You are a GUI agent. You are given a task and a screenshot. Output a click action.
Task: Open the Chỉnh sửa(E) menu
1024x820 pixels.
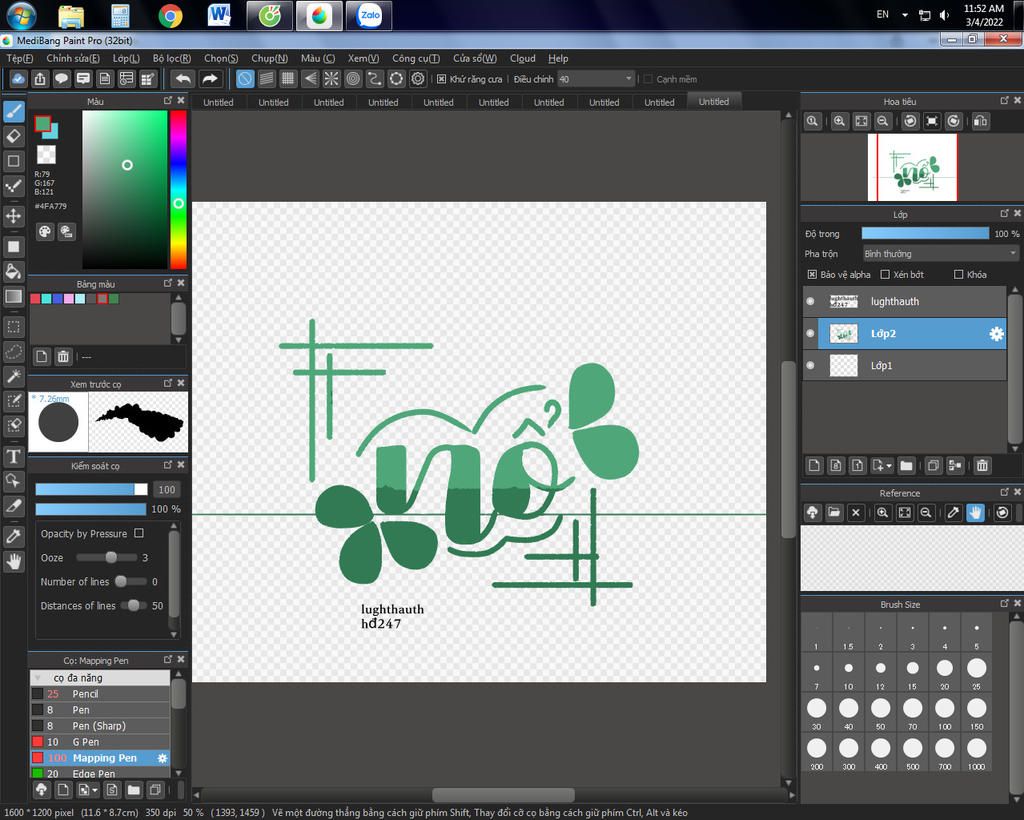click(x=72, y=58)
